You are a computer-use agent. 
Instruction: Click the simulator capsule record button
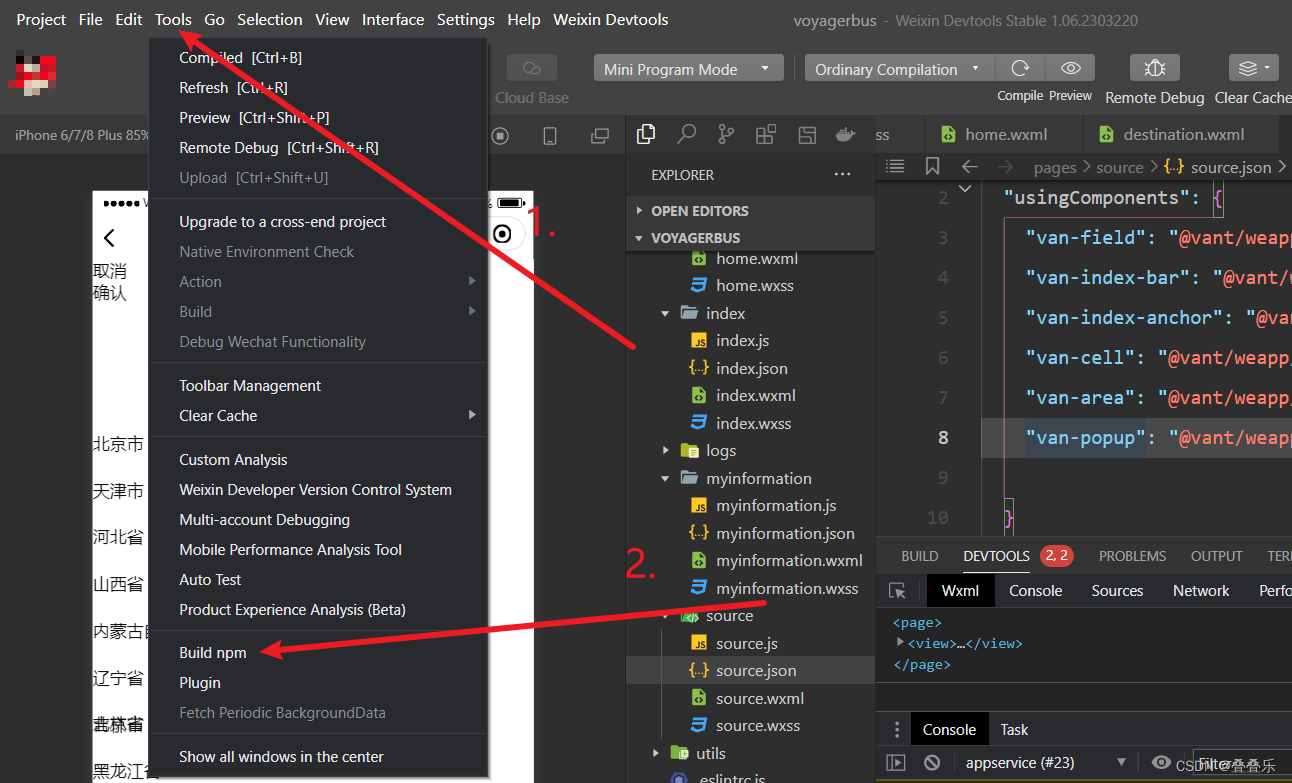click(503, 234)
